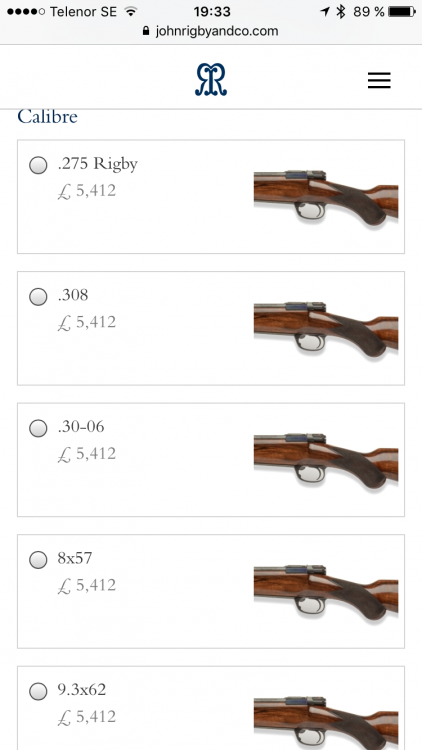Tap the battery indicator icon
422x750 pixels.
(402, 11)
